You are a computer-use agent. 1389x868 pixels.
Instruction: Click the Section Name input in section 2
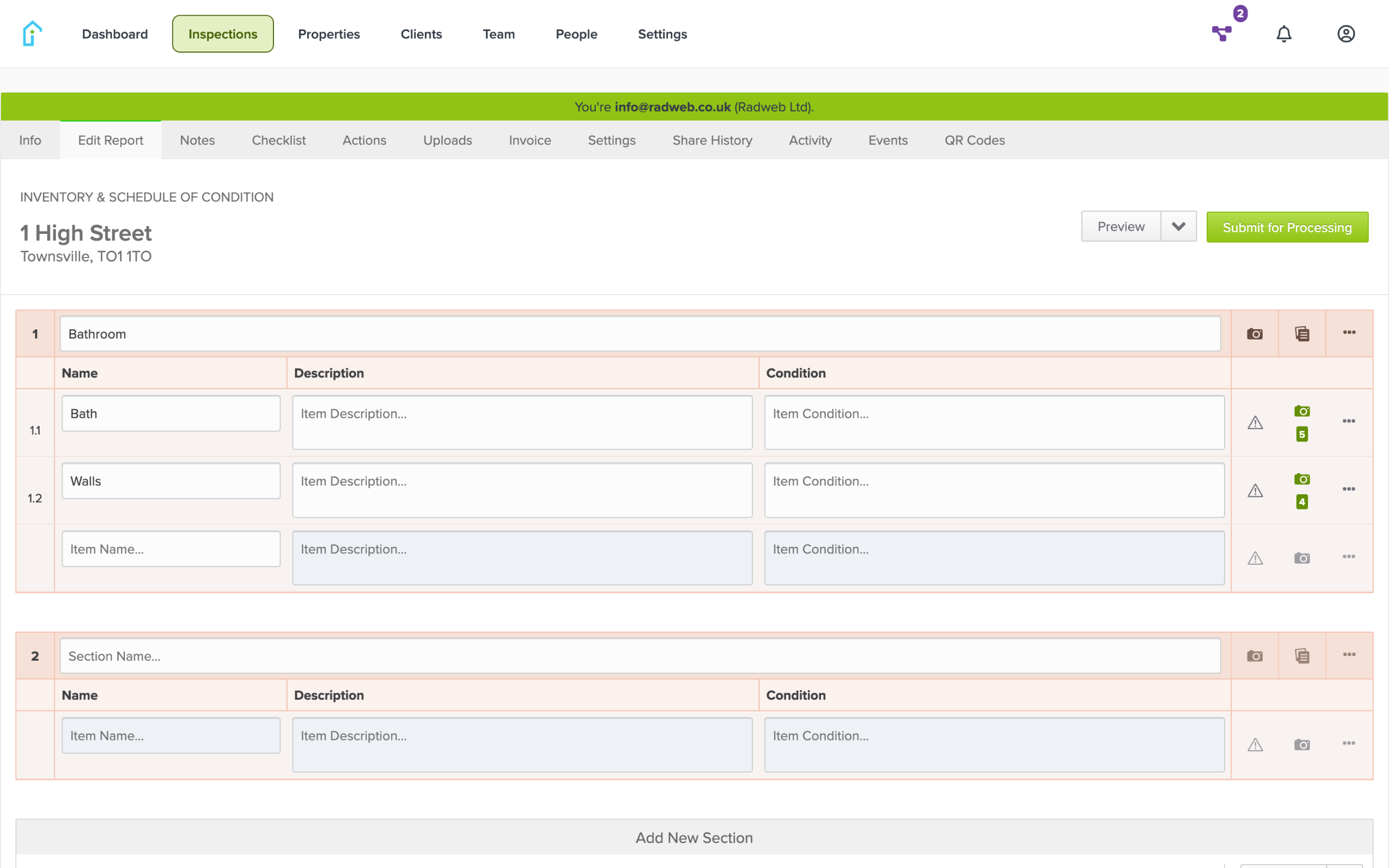click(639, 655)
